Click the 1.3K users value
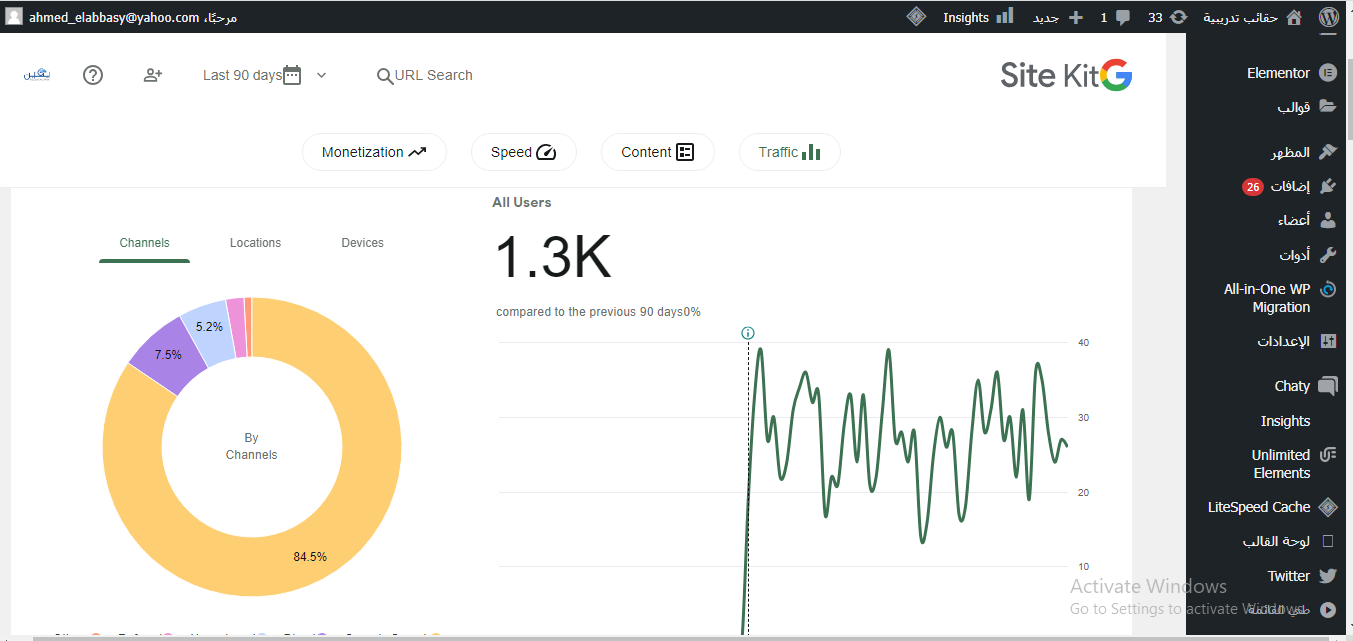Image resolution: width=1353 pixels, height=641 pixels. pos(553,258)
